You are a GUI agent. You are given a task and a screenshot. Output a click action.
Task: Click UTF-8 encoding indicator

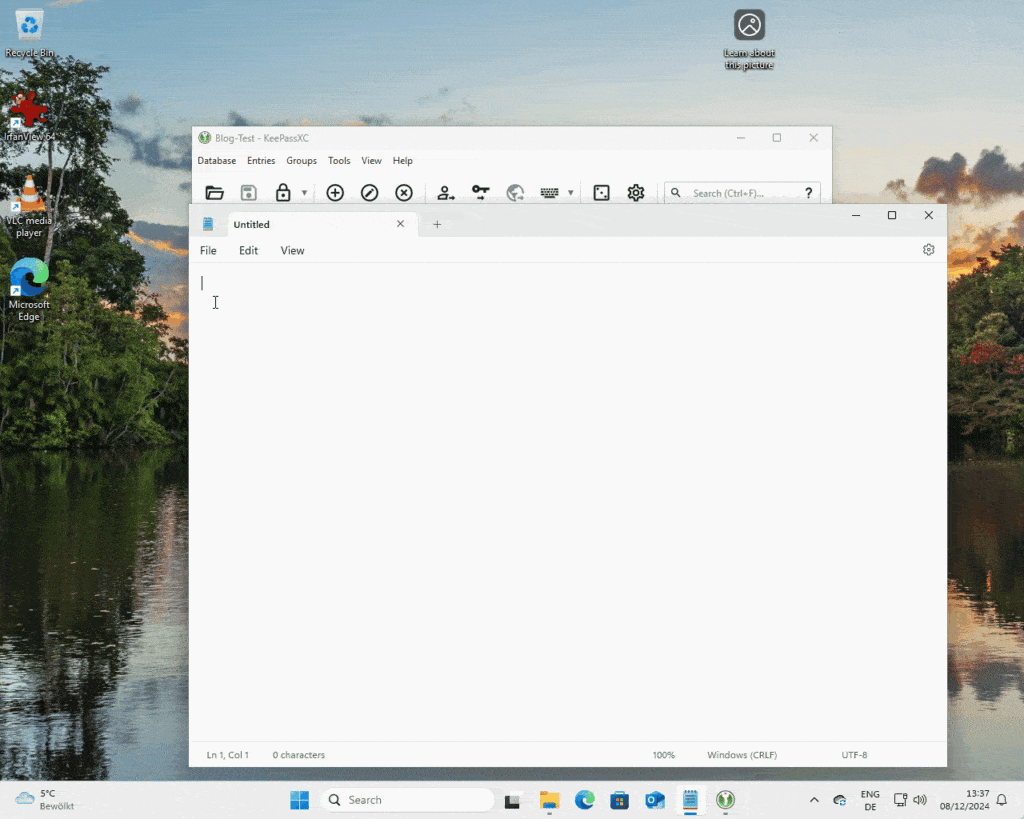click(x=854, y=755)
